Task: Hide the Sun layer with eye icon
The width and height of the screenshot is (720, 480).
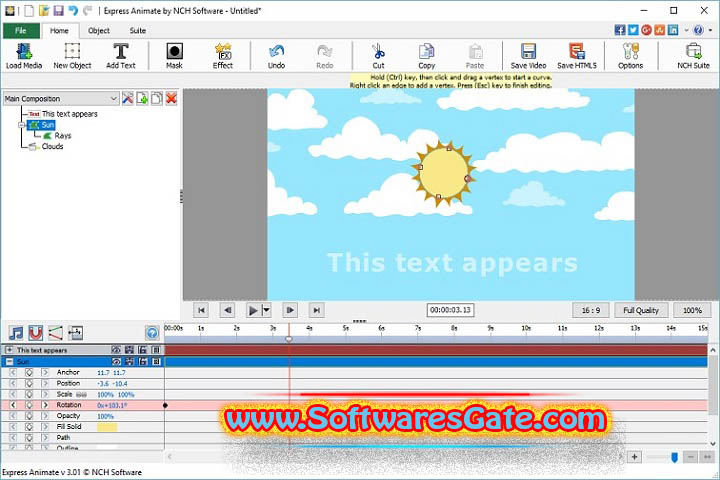Action: 116,361
